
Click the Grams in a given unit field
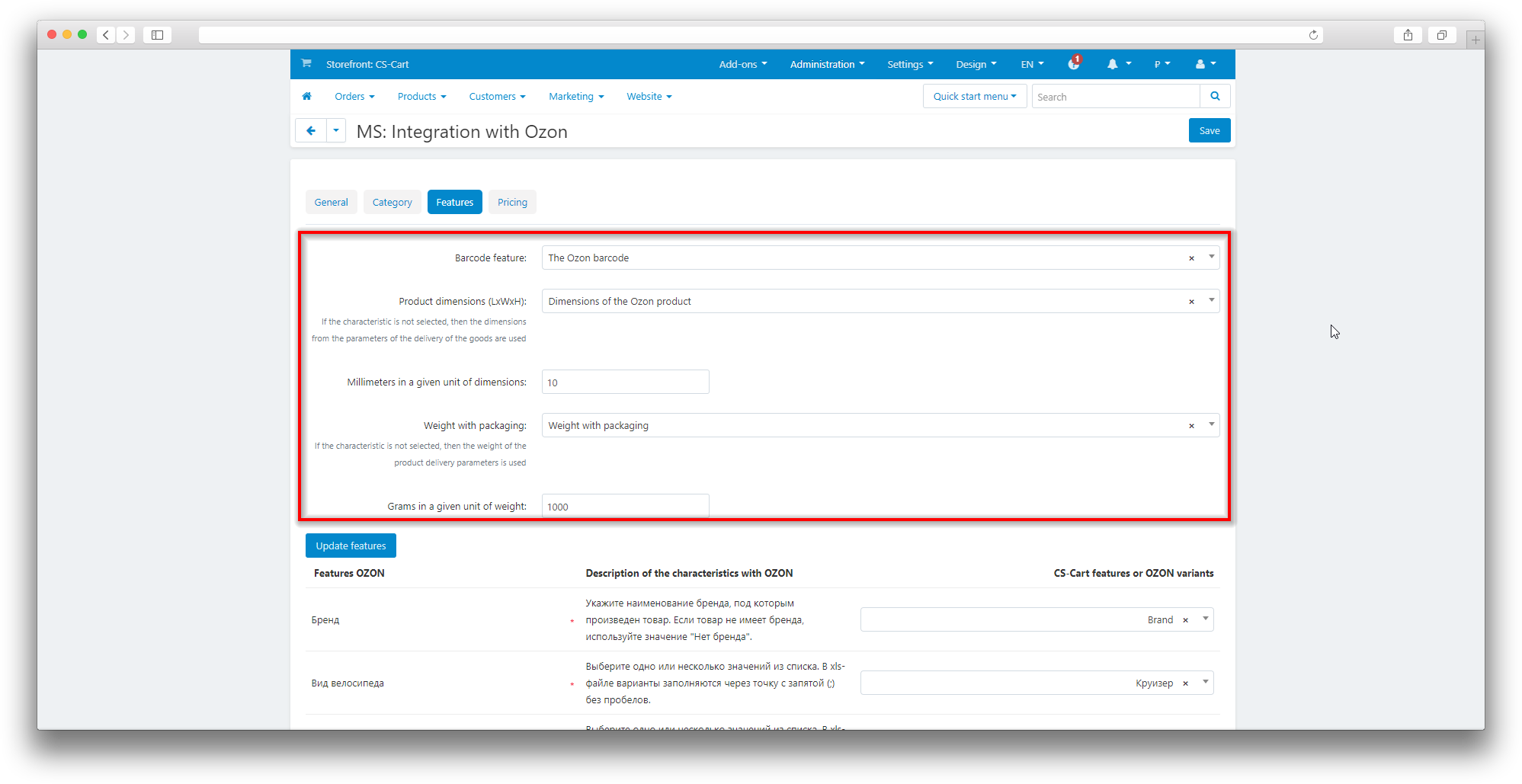click(625, 507)
